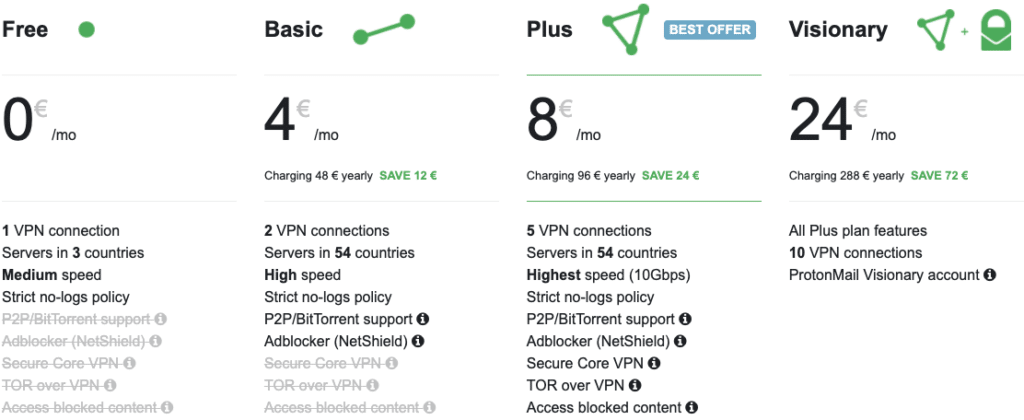Click info icon beside Plus Adblocker (NetShield)
The width and height of the screenshot is (1024, 420).
[680, 341]
